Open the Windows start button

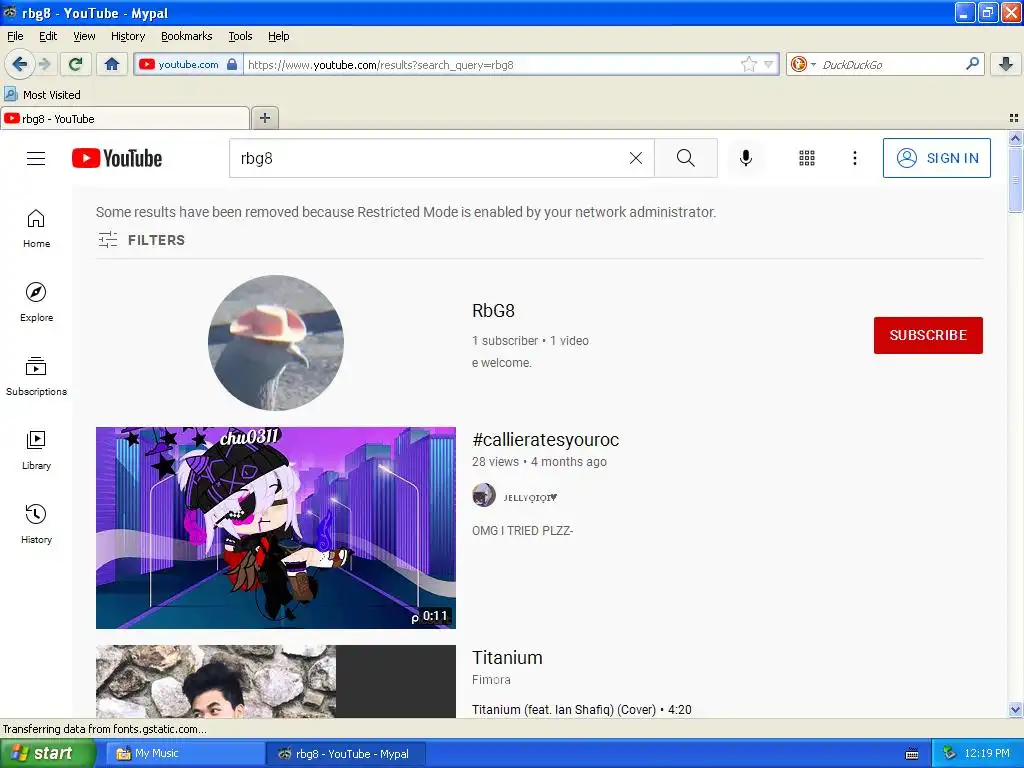click(47, 753)
